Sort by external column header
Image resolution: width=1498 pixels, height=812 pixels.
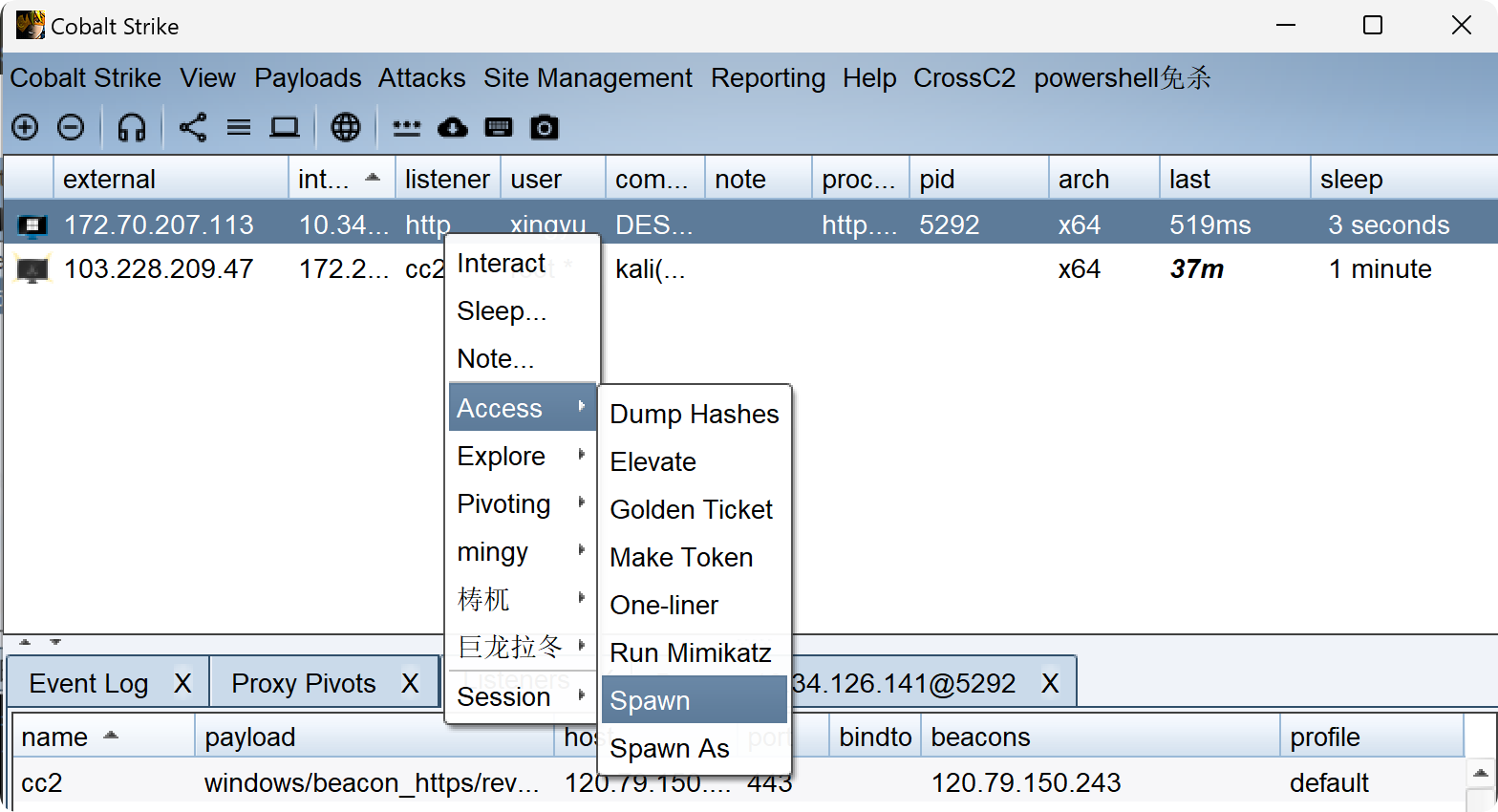[x=171, y=179]
